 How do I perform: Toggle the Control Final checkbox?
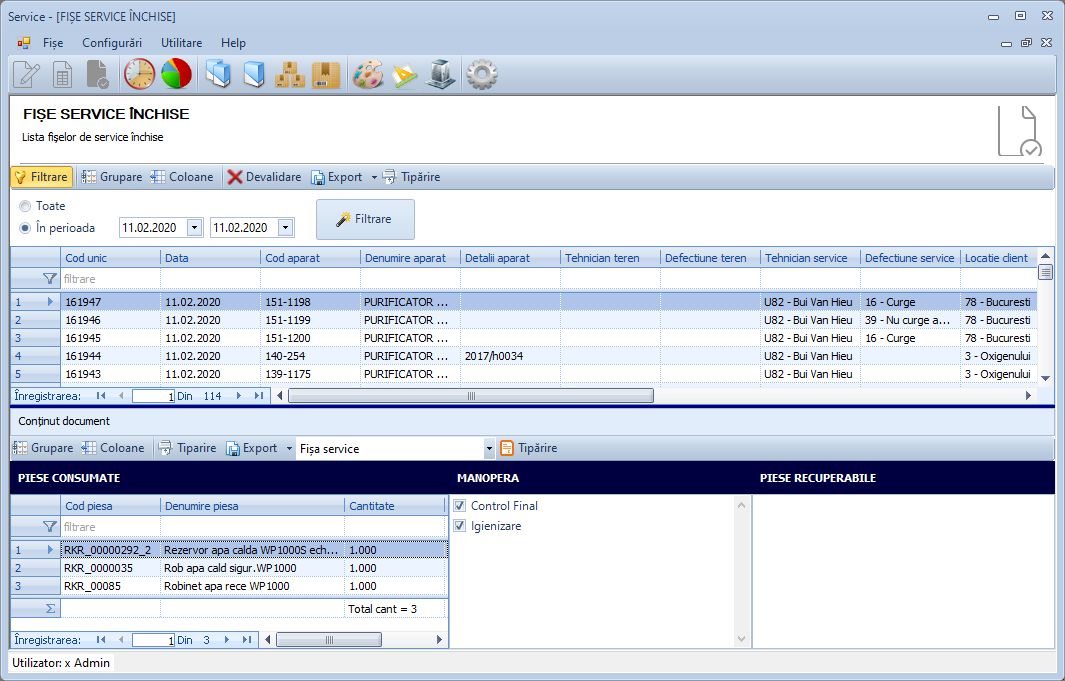460,506
